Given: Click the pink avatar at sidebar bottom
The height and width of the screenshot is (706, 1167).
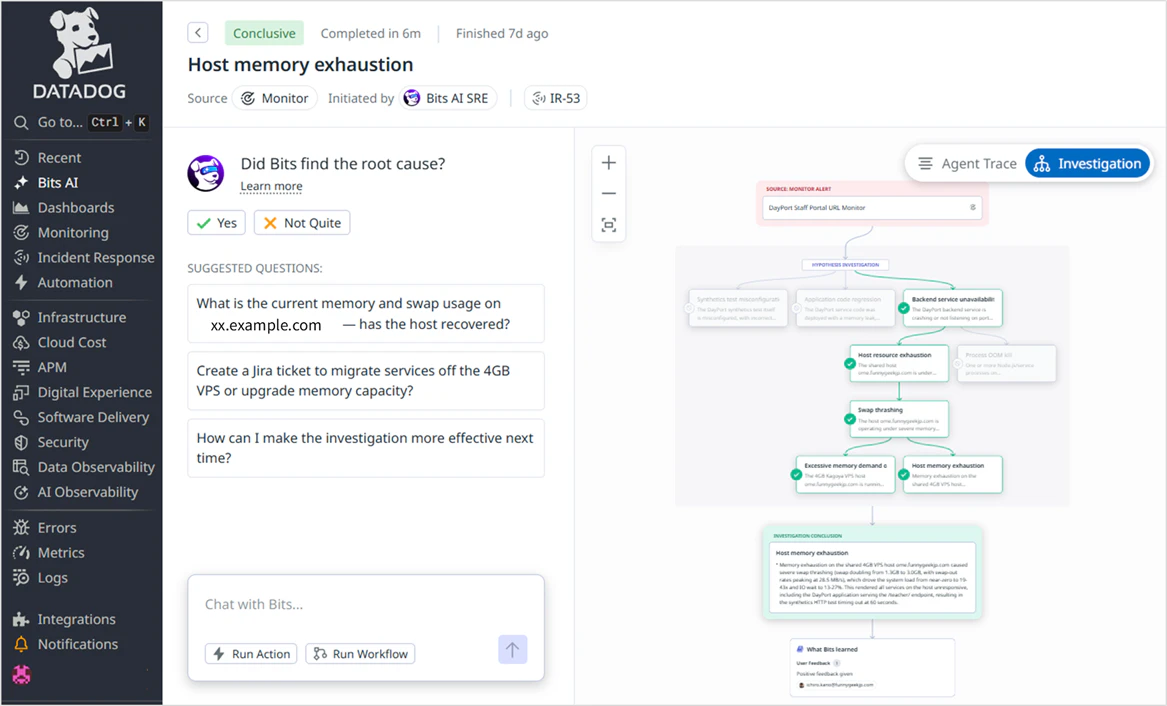Looking at the screenshot, I should click(x=22, y=675).
